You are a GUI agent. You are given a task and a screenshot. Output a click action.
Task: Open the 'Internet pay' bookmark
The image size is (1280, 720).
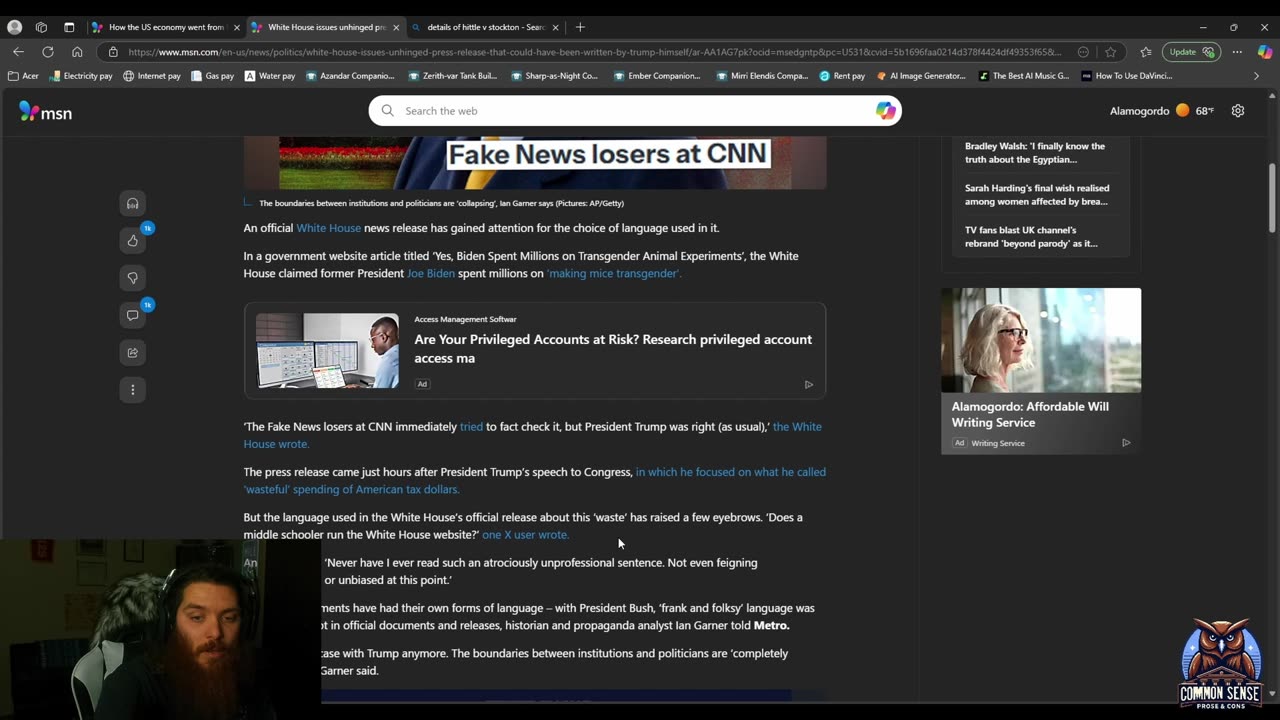click(152, 76)
